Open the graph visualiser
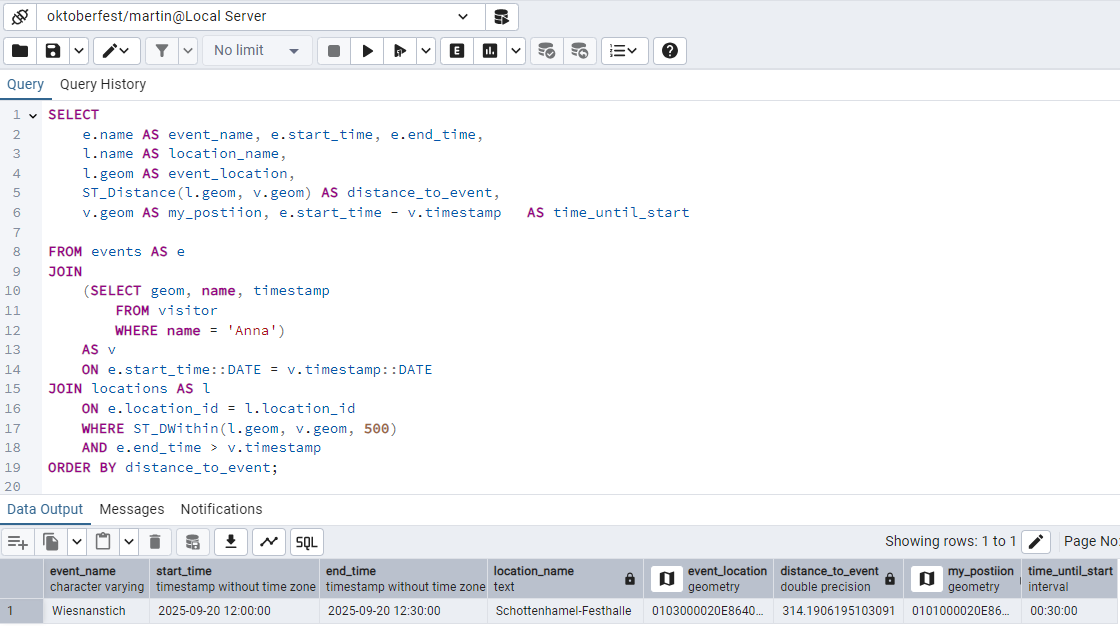The image size is (1120, 626). click(269, 542)
